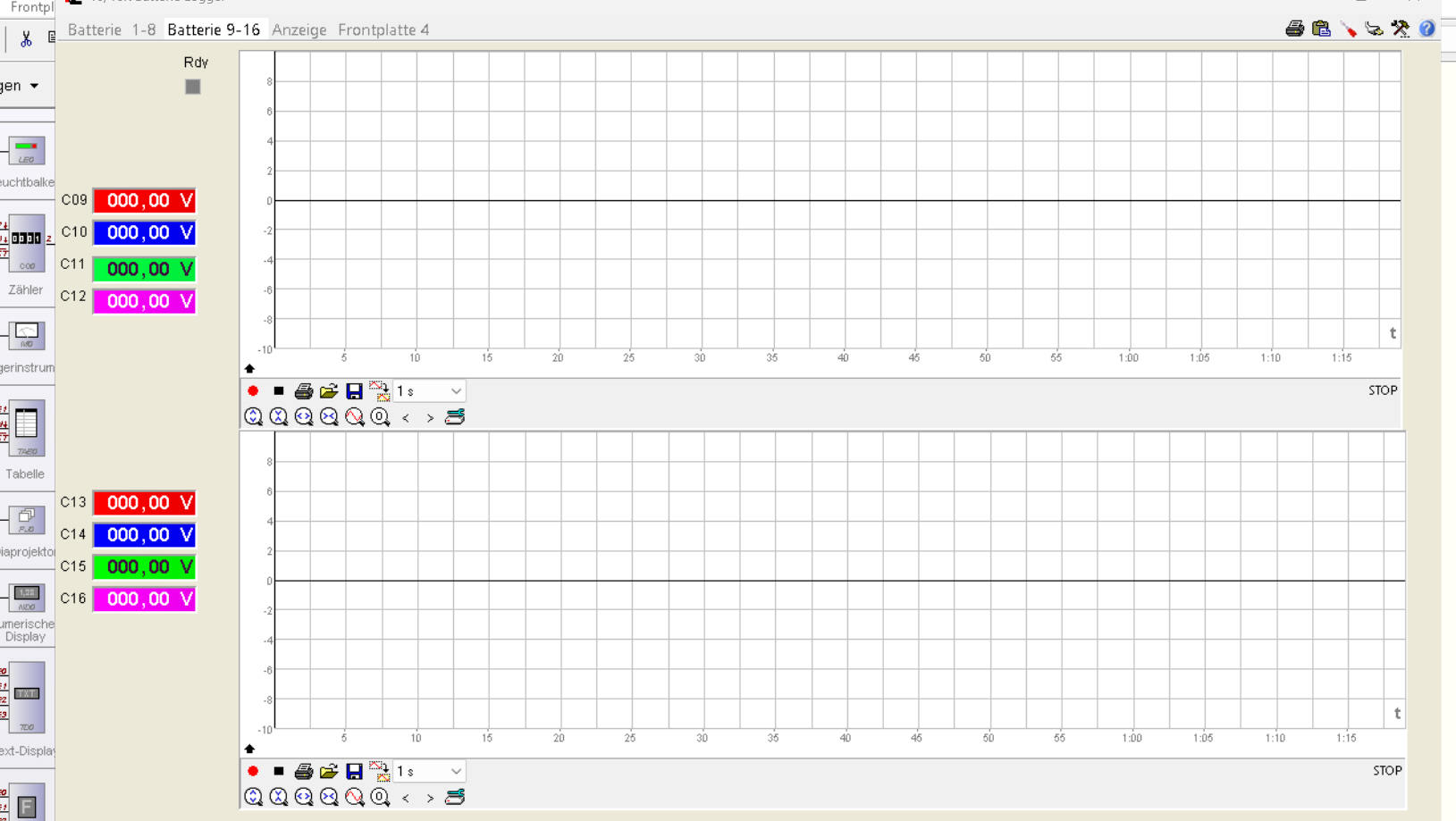1456x821 pixels.
Task: Open the 1 s interval dropdown in upper chart
Action: pyautogui.click(x=430, y=391)
